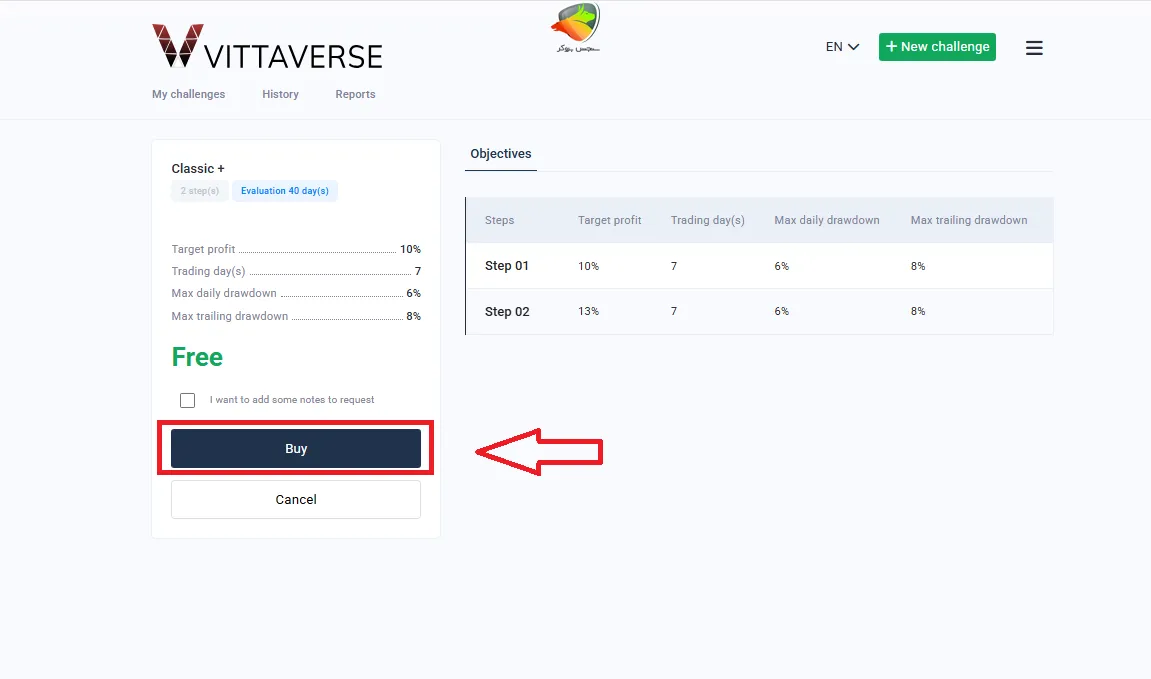Screen dimensions: 1151x679
Task: Click the Step 02 target profit value
Action: click(x=588, y=311)
